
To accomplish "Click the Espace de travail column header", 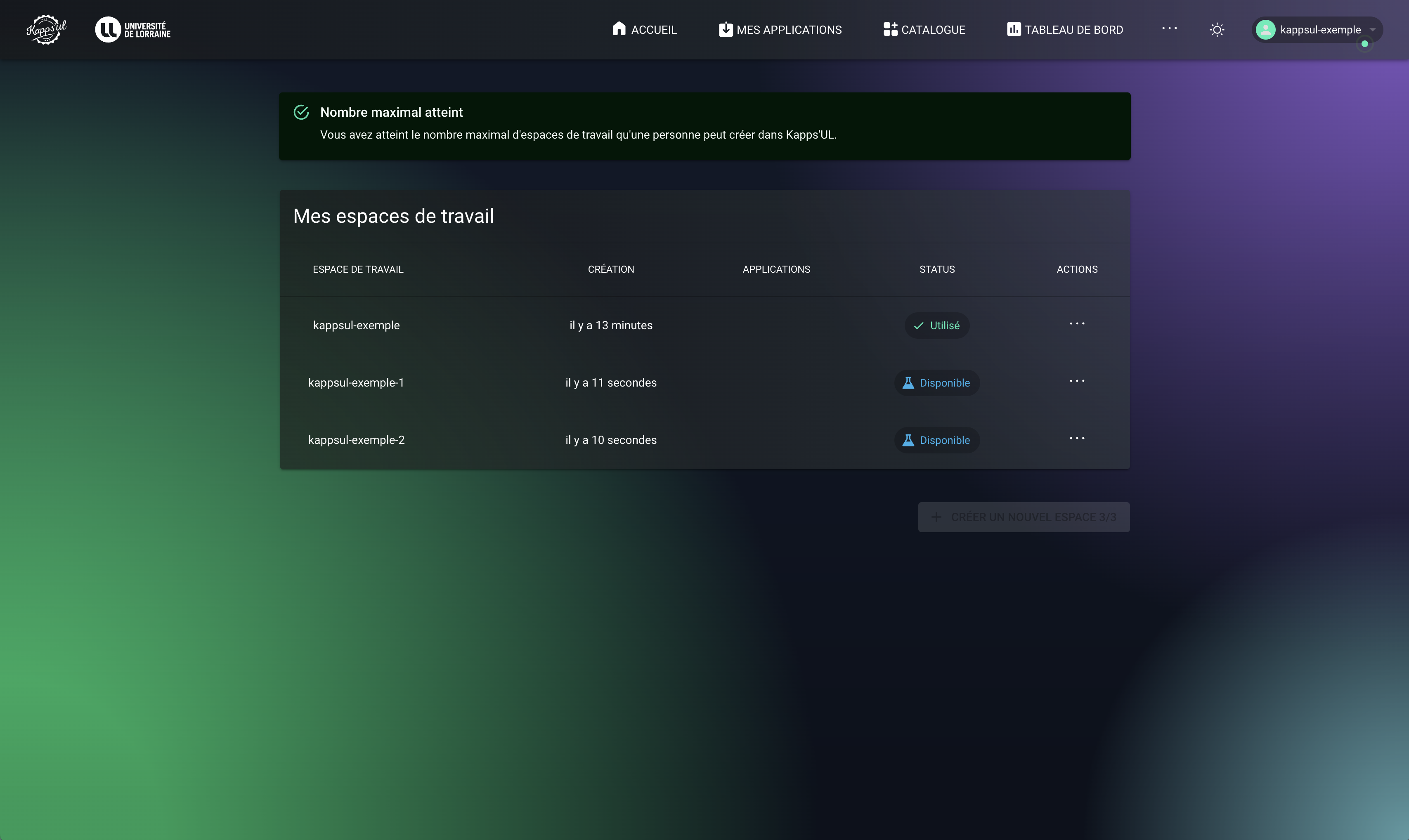I will (358, 269).
